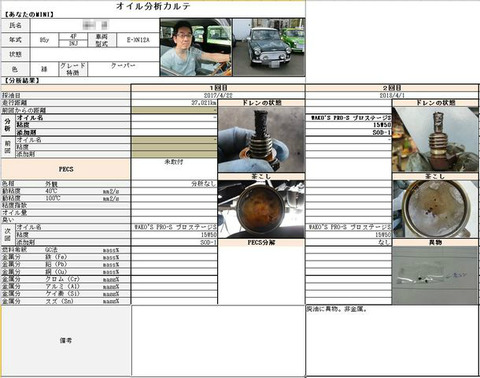Viewport: 480px width, 378px height.
Task: Open the photo of the man in car
Action: (196, 47)
